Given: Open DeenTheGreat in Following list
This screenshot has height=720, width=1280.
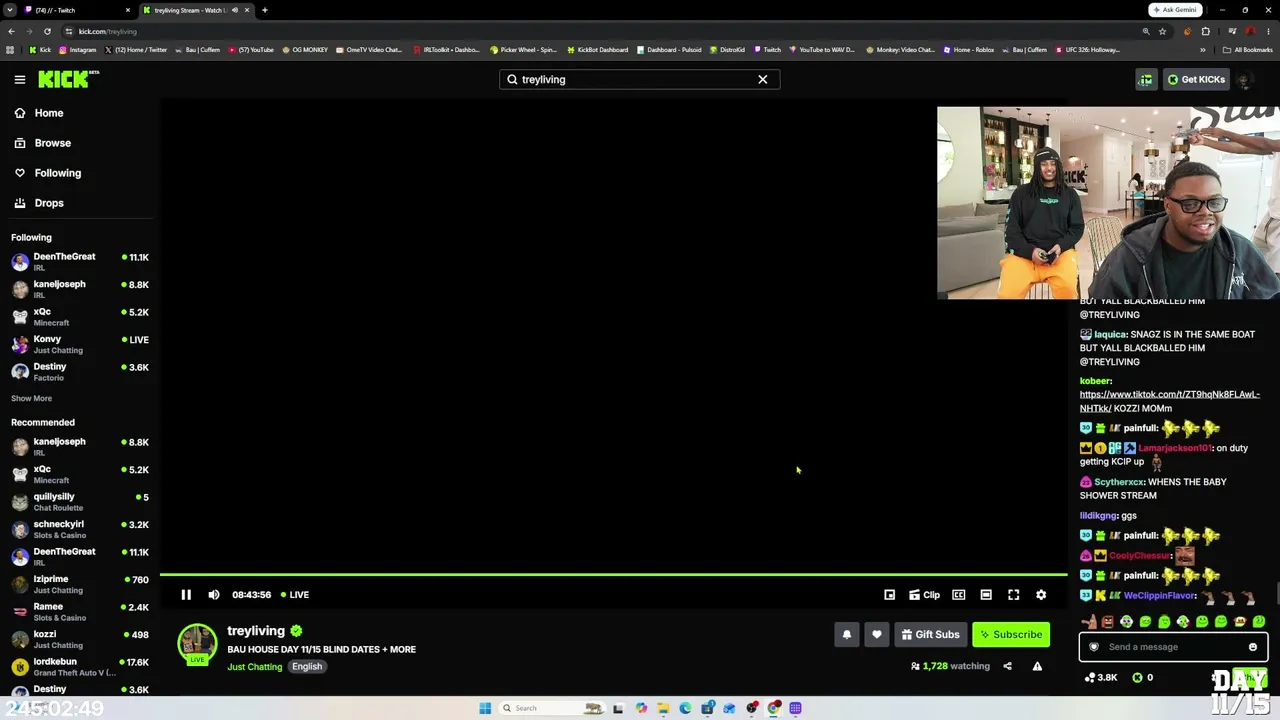Looking at the screenshot, I should 80,261.
